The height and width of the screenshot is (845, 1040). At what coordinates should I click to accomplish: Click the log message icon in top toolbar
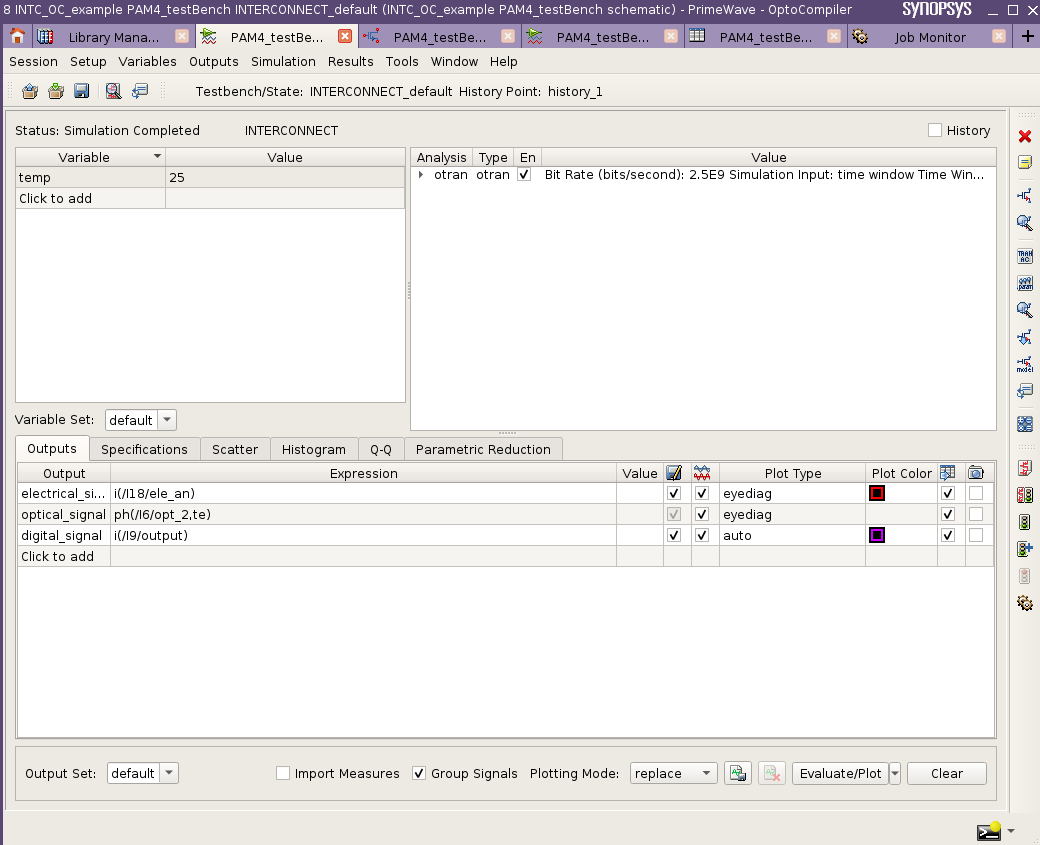pos(140,91)
